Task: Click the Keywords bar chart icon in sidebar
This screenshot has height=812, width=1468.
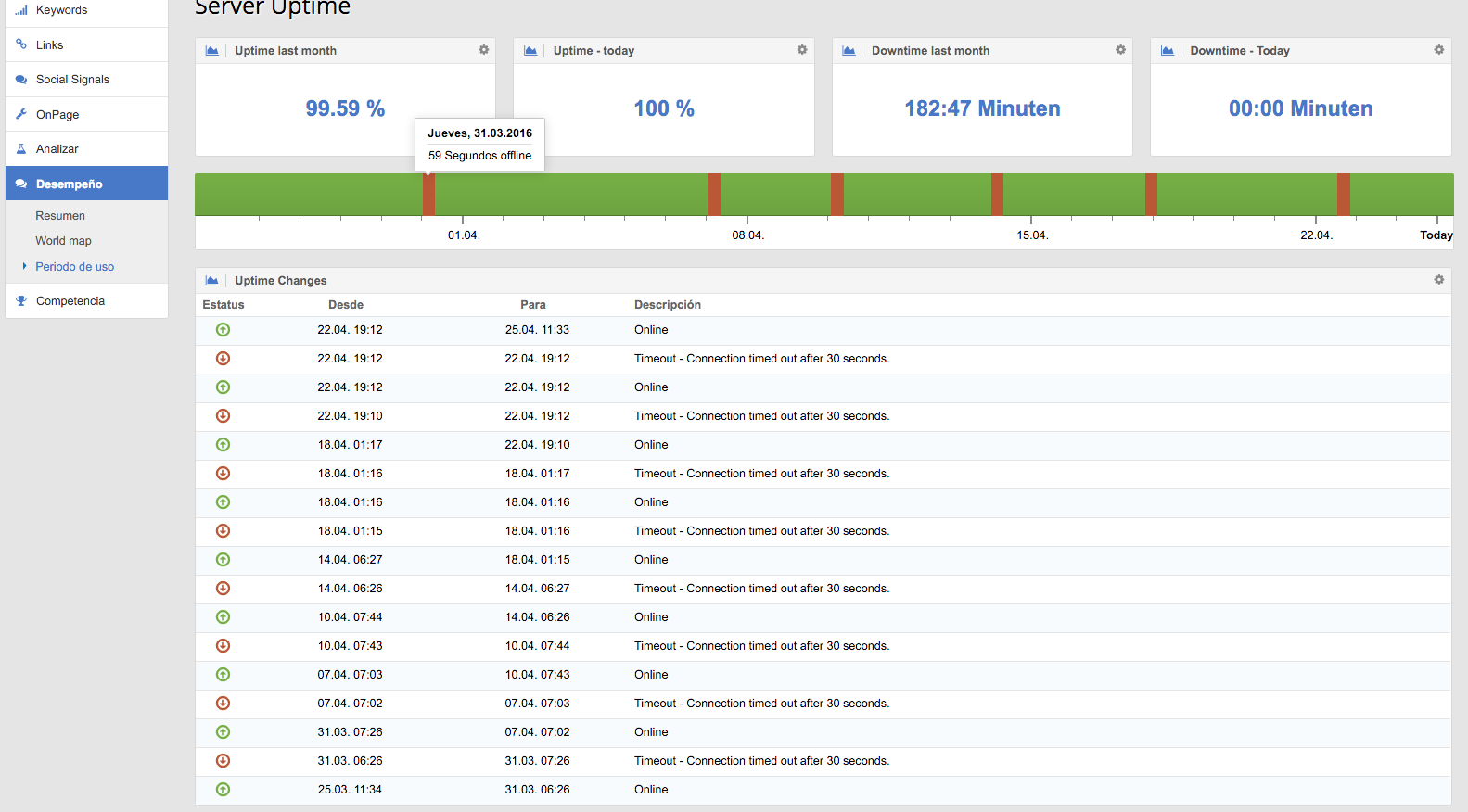Action: [21, 10]
